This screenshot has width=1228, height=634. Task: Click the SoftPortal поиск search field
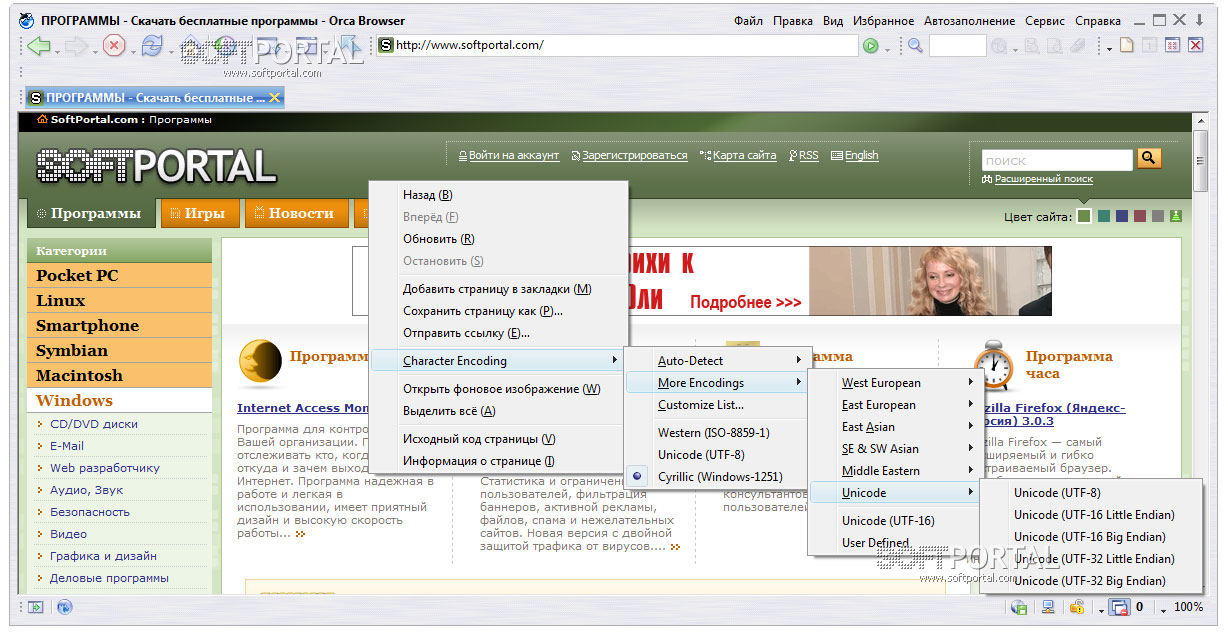pos(1057,159)
